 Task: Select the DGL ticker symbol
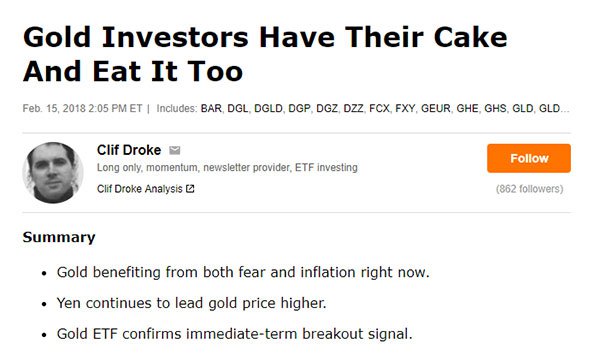tap(238, 109)
